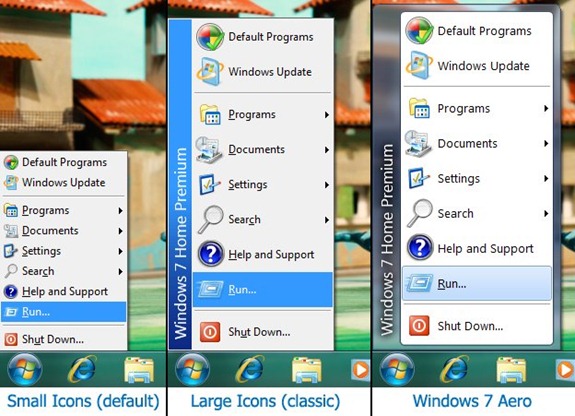Click Windows Update icon in Large Icons menu
575x416 pixels.
(x=210, y=72)
